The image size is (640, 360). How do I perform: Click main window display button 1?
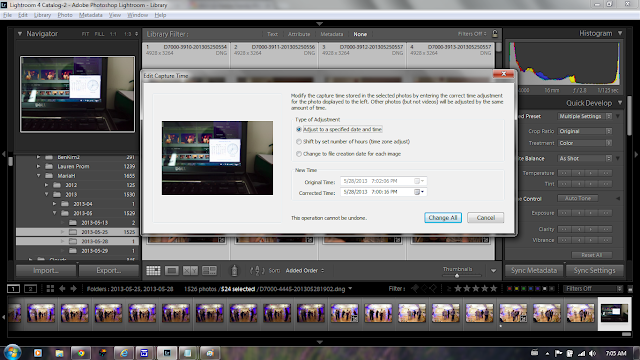13,289
